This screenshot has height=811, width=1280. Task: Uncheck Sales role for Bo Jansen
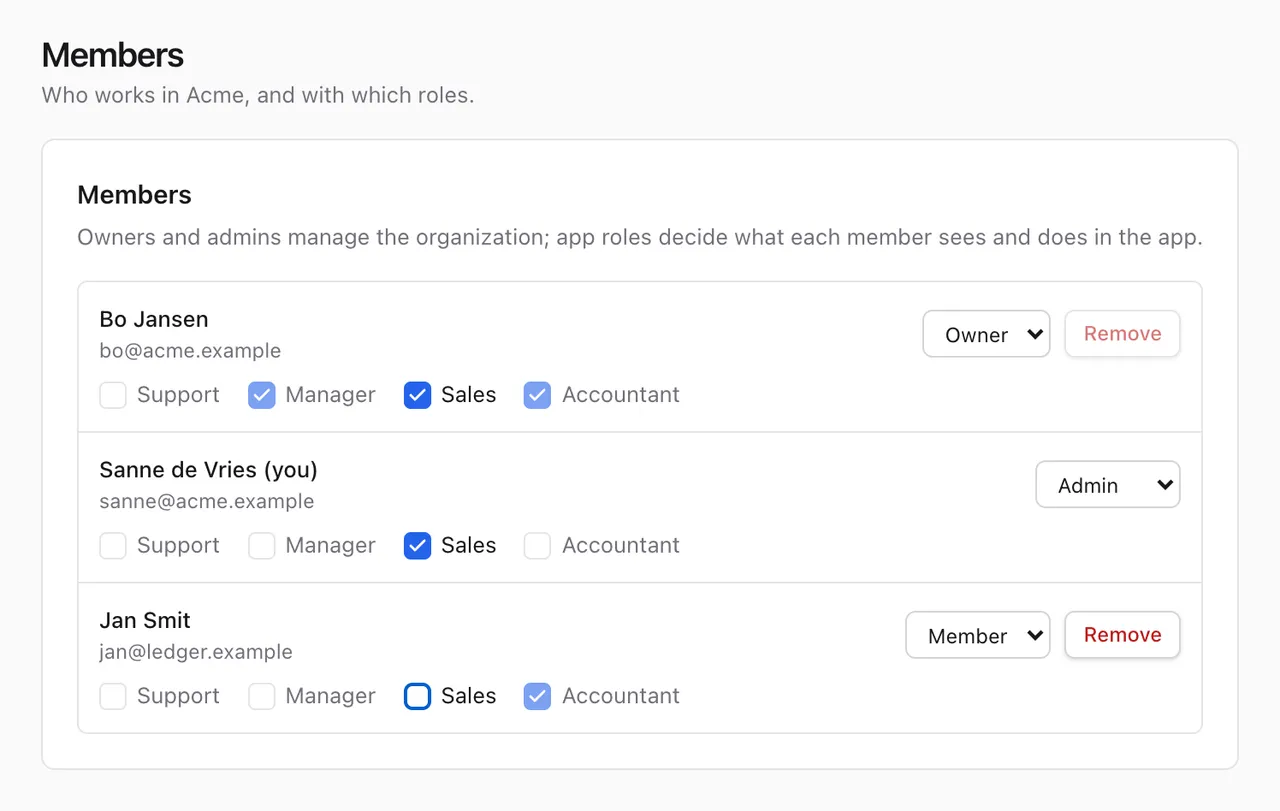pos(417,395)
